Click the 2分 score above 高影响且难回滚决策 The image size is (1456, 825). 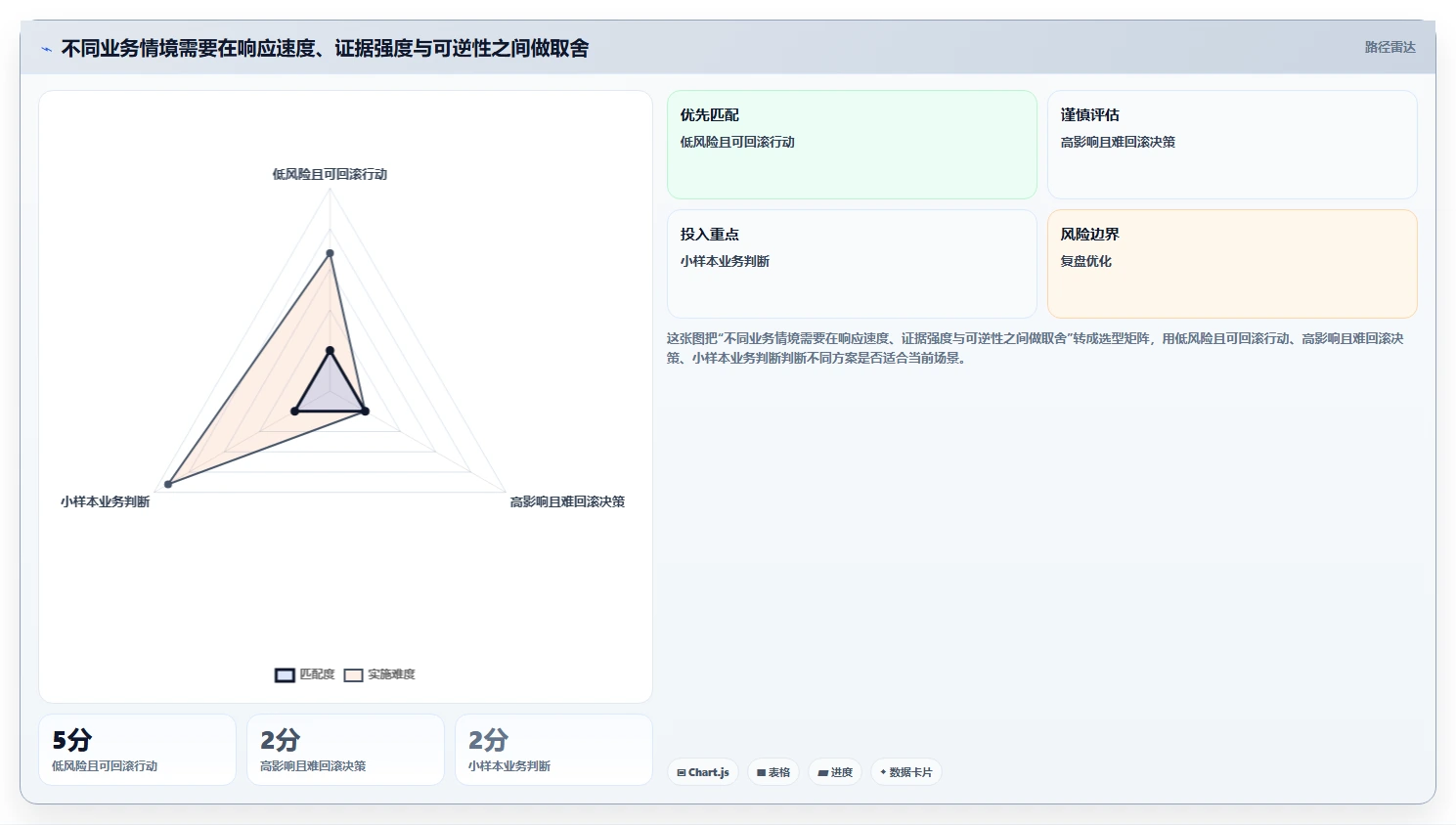280,740
